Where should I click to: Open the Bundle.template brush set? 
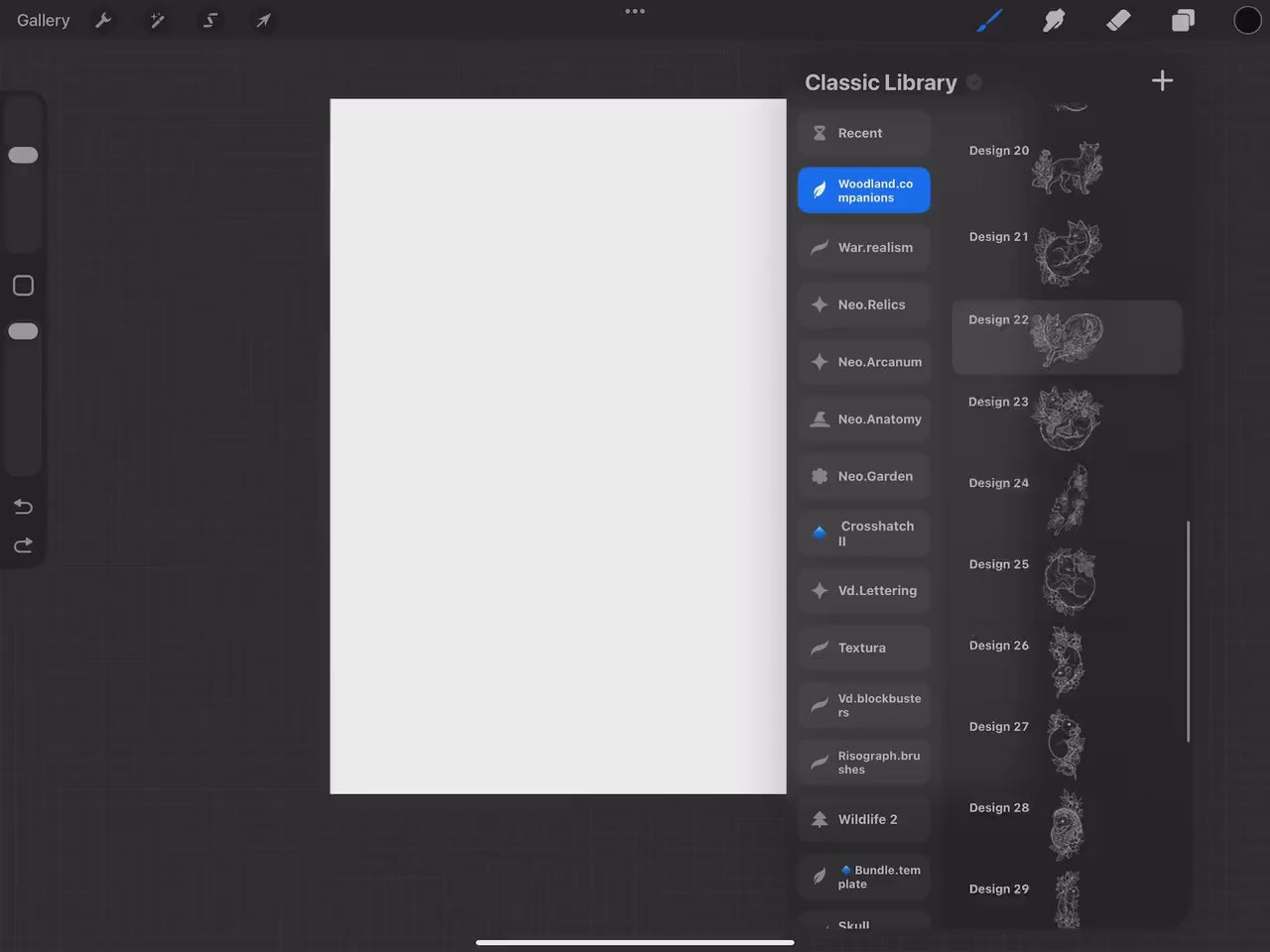point(864,877)
